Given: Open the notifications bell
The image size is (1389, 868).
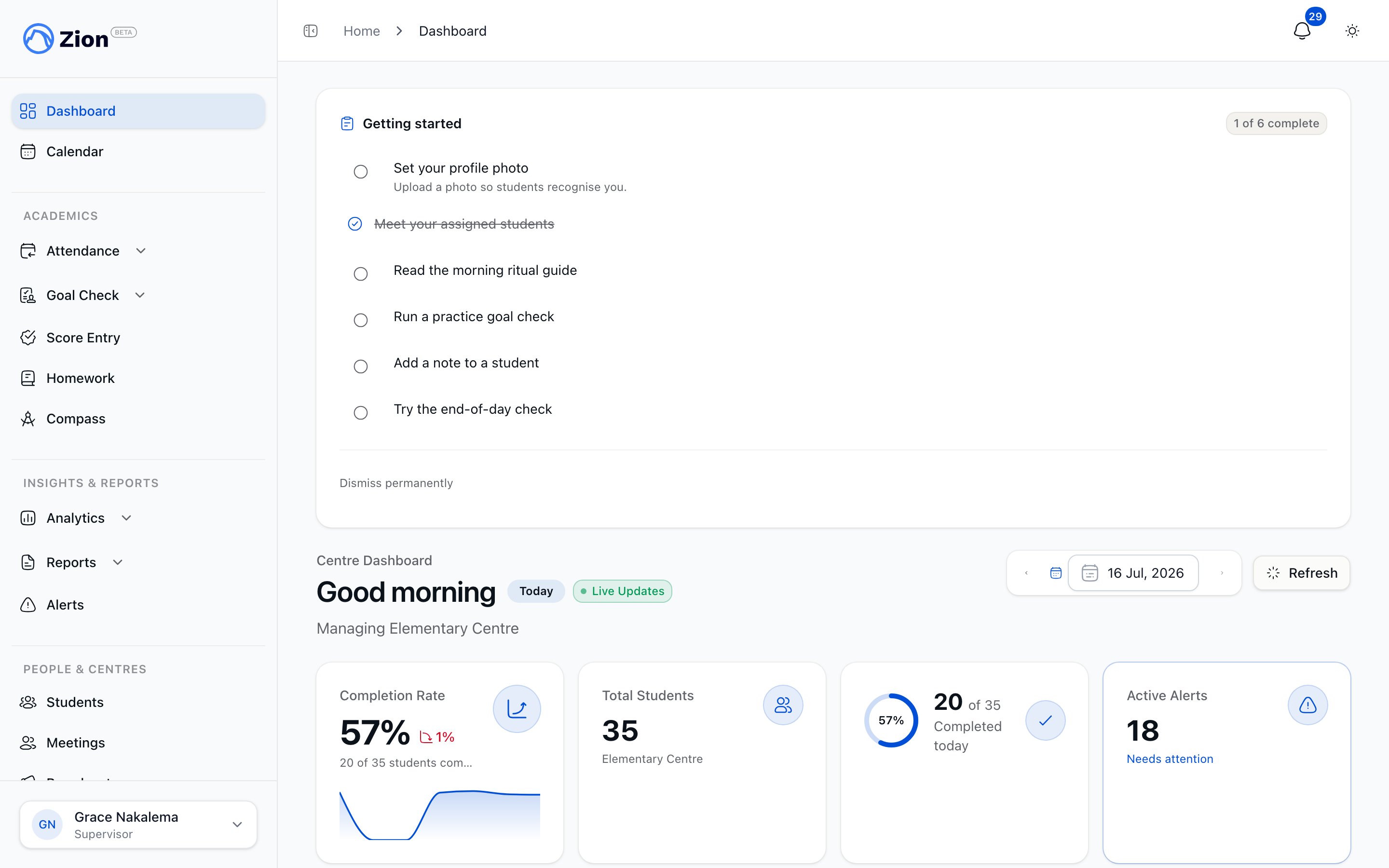Looking at the screenshot, I should click(1302, 31).
